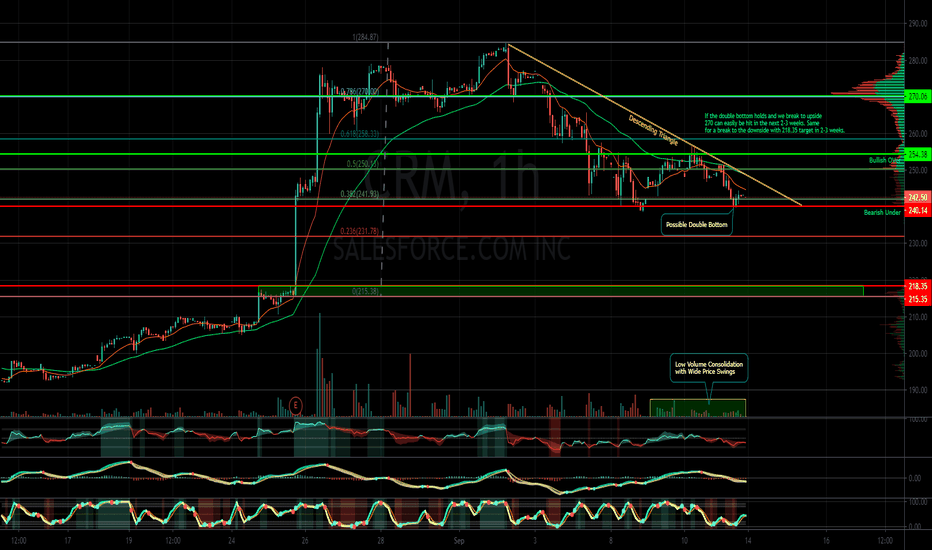Click the Fibonacci 1(284.87) level label
Image resolution: width=932 pixels, height=550 pixels.
(x=365, y=37)
